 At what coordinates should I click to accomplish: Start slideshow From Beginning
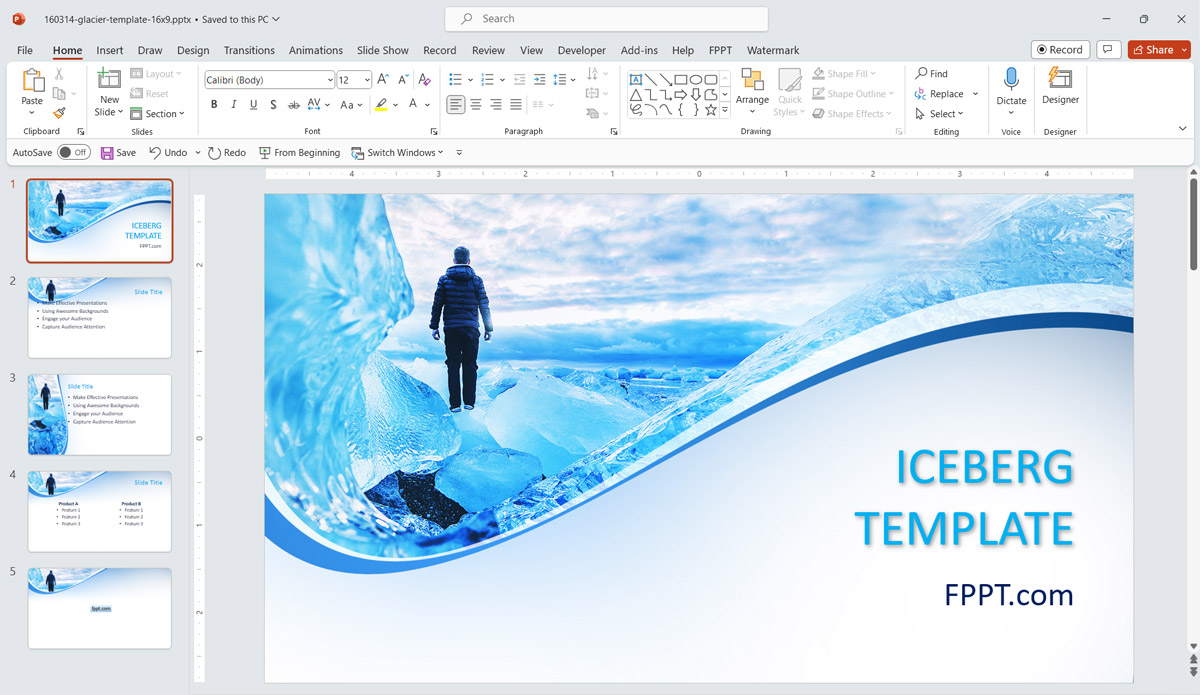click(299, 152)
